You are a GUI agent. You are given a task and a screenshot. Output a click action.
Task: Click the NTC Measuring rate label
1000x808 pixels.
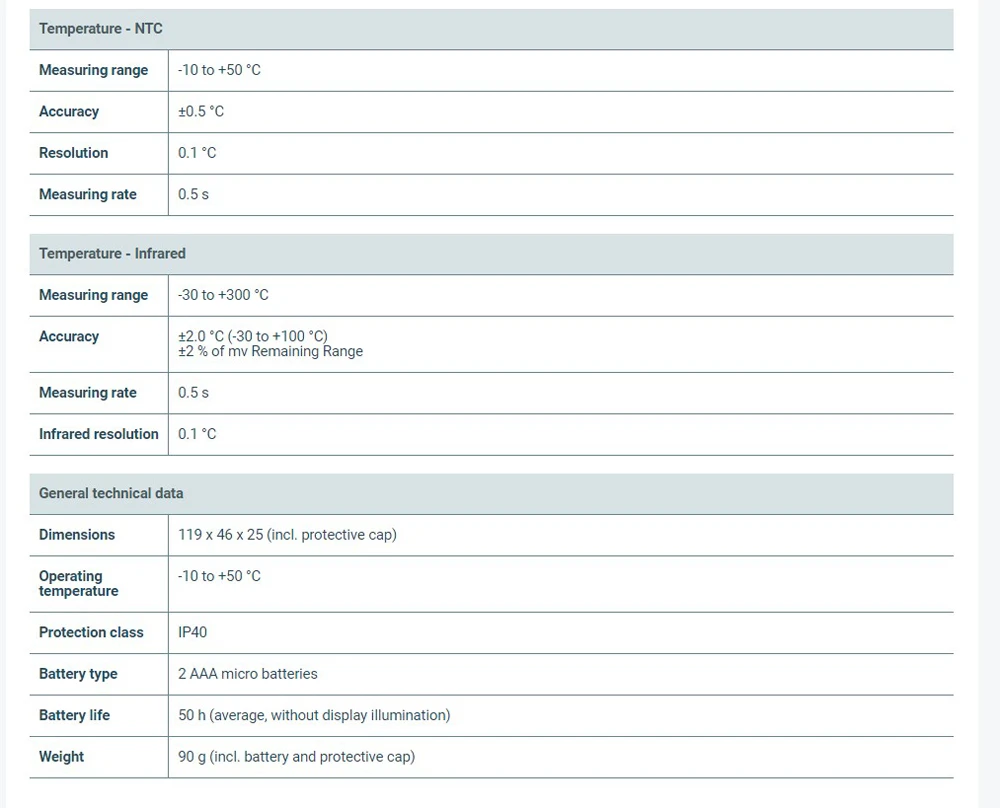(x=87, y=195)
